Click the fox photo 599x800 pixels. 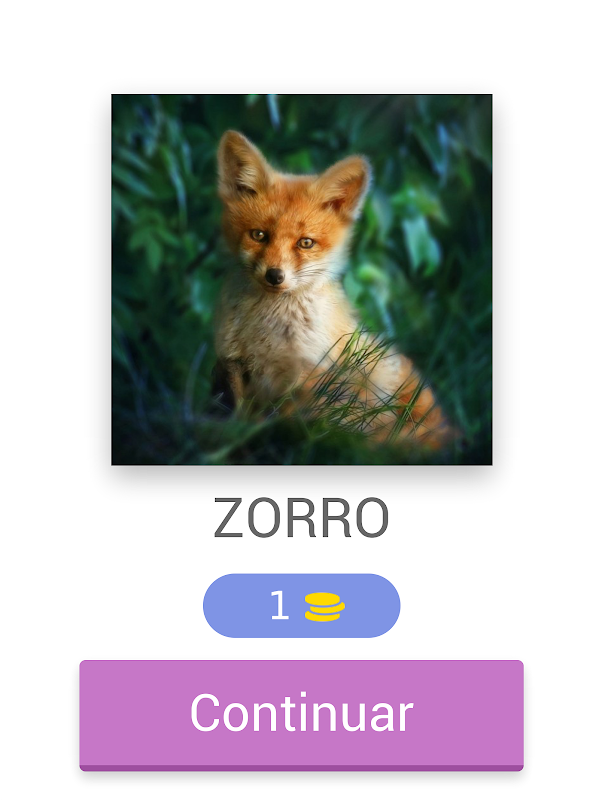[x=302, y=279]
